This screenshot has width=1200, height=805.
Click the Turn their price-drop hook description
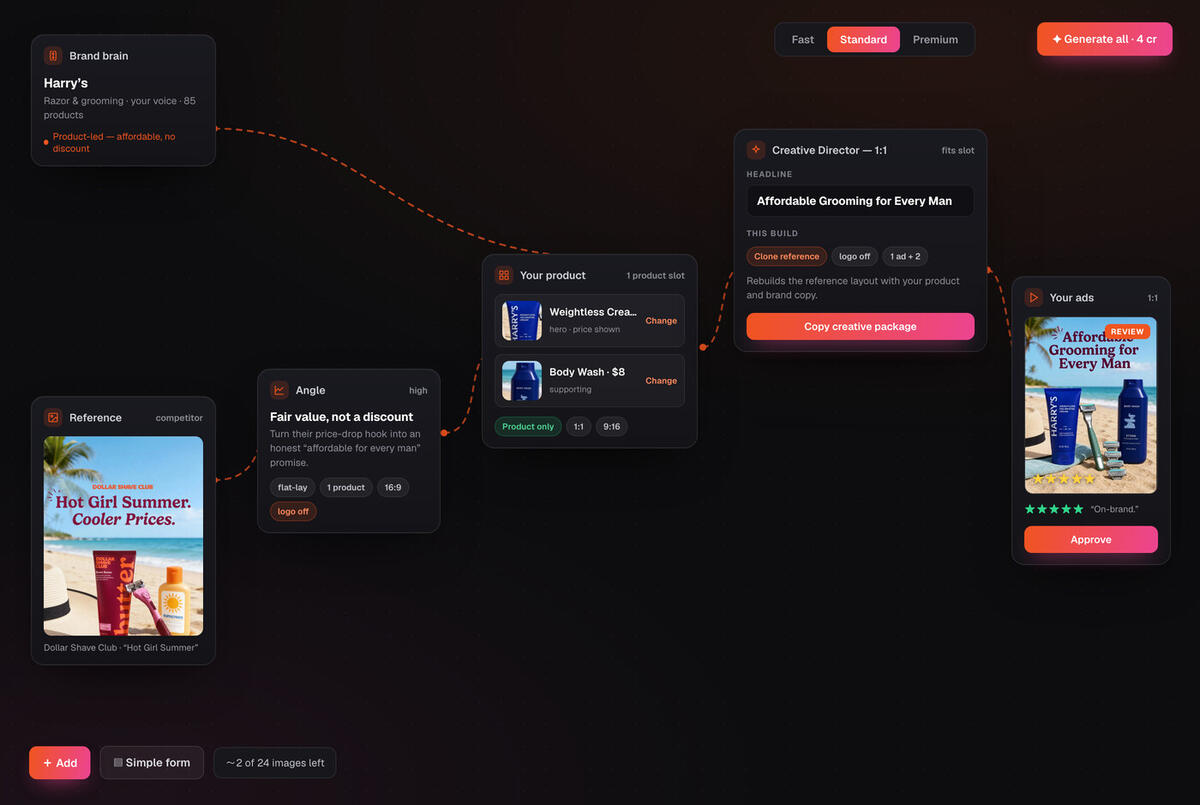point(346,448)
